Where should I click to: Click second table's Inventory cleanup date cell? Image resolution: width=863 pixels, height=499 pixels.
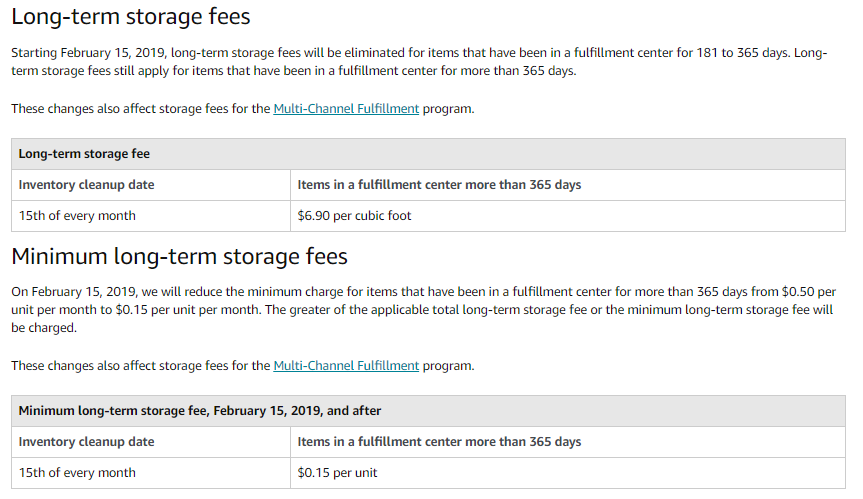click(151, 442)
